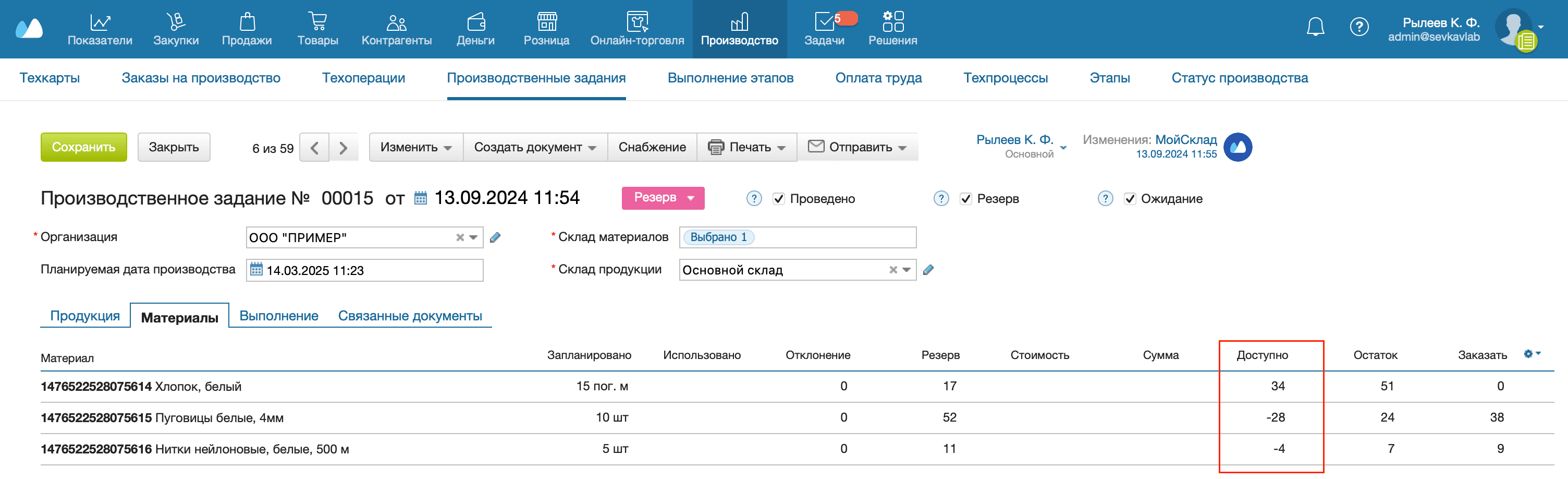Open the Деньги wallet icon
The height and width of the screenshot is (479, 1568).
[x=475, y=20]
